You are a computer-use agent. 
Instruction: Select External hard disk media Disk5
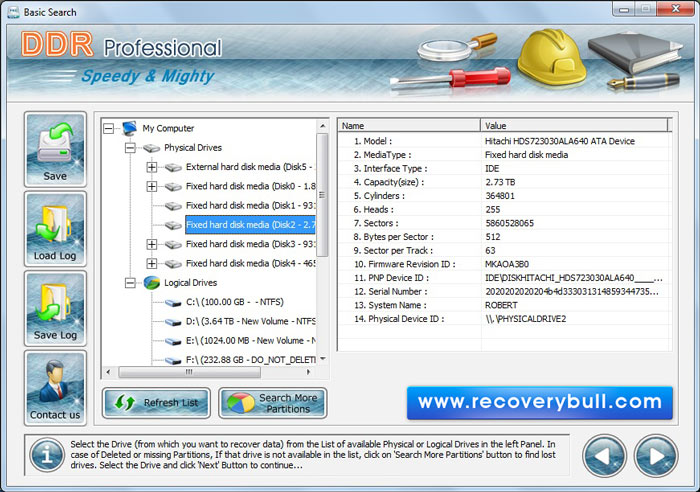point(250,167)
